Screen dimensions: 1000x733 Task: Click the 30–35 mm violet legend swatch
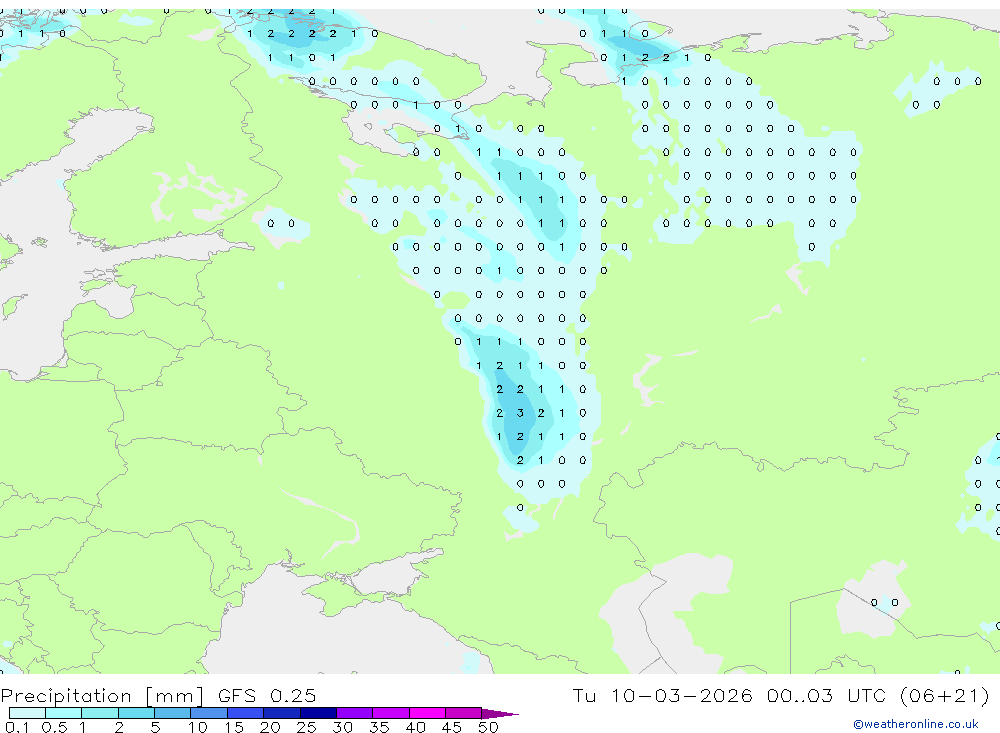click(x=355, y=713)
